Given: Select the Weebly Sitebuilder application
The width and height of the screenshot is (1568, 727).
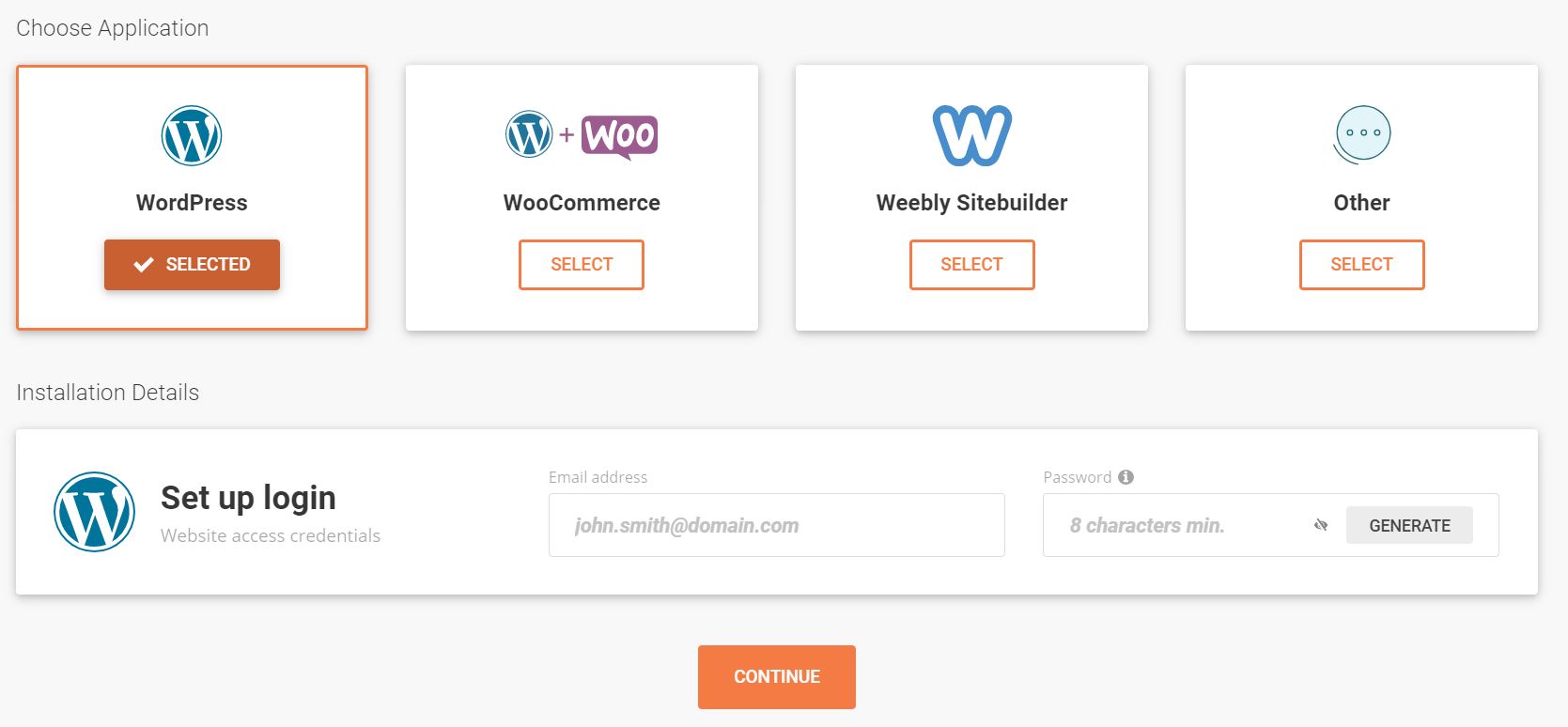Looking at the screenshot, I should (x=971, y=265).
